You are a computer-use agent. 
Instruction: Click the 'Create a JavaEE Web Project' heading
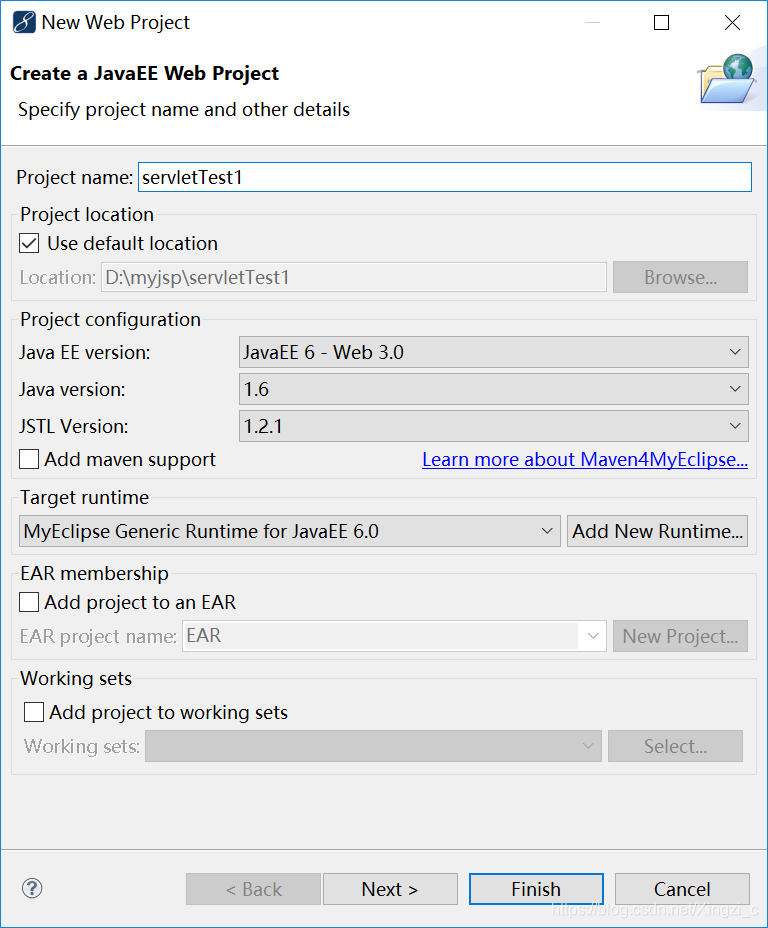pyautogui.click(x=144, y=73)
